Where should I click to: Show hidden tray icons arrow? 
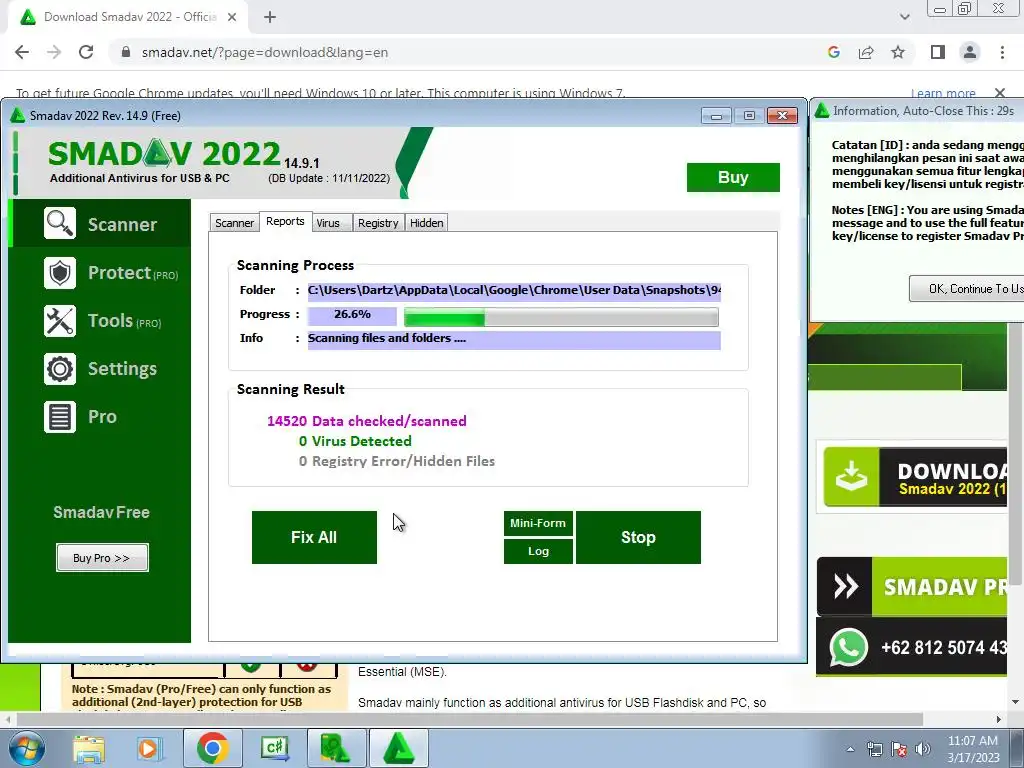tap(850, 749)
